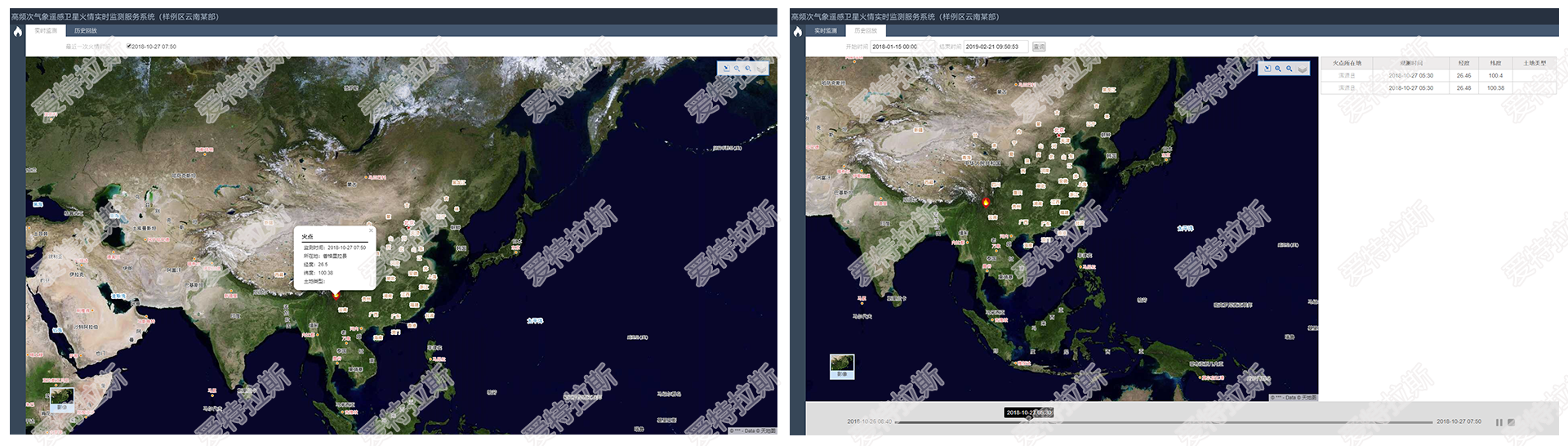The image size is (1568, 446).
Task: Pause the history timeline playback
Action: 1499,422
